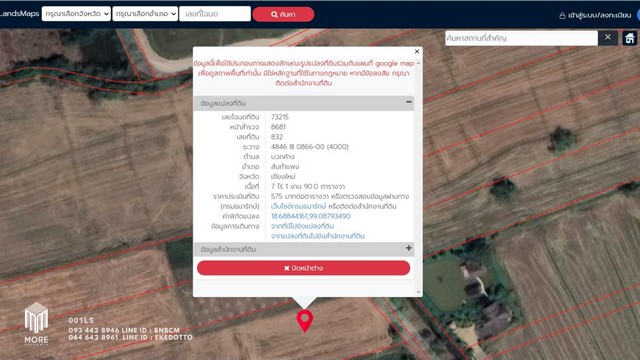Focus the place search field on map
Image resolution: width=640 pixels, height=360 pixels.
coord(521,38)
